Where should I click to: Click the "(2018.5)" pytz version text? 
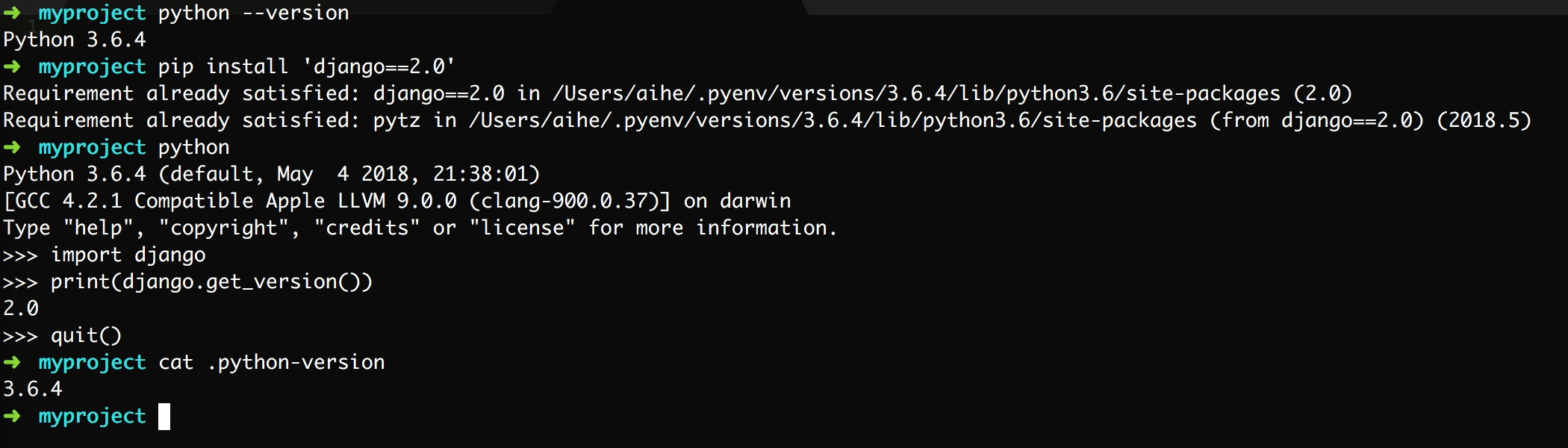coord(1484,120)
